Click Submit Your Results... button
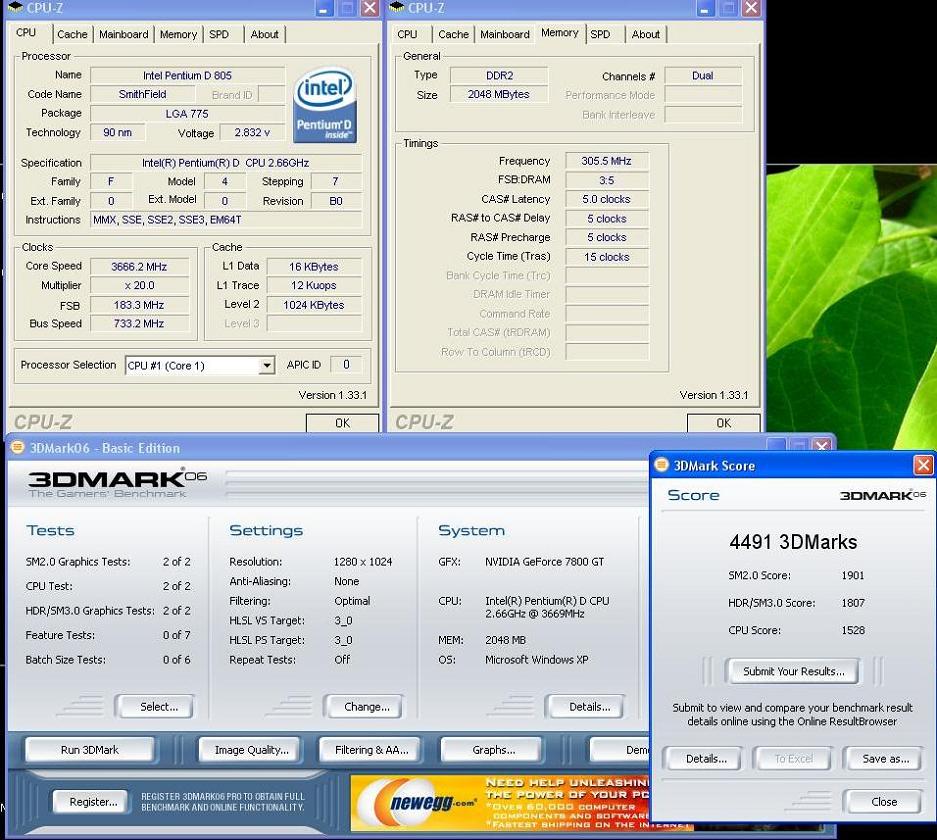 pos(794,672)
